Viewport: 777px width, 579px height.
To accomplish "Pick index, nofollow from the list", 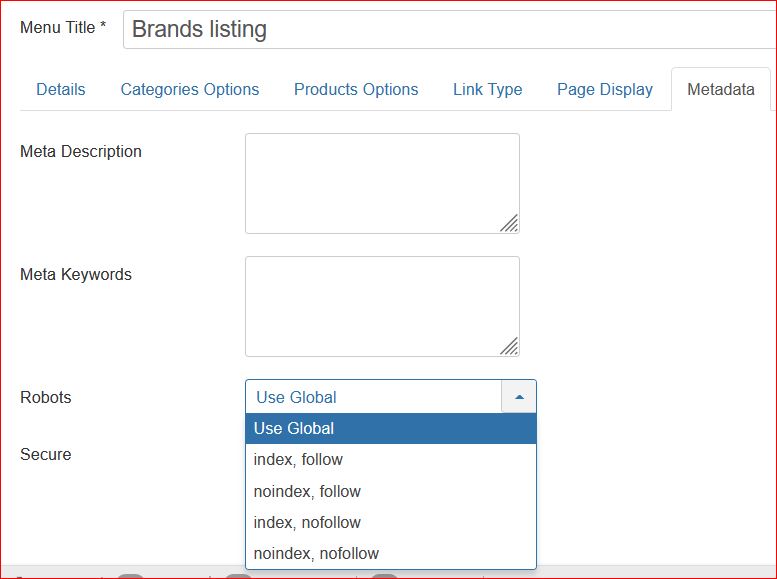I will point(391,522).
